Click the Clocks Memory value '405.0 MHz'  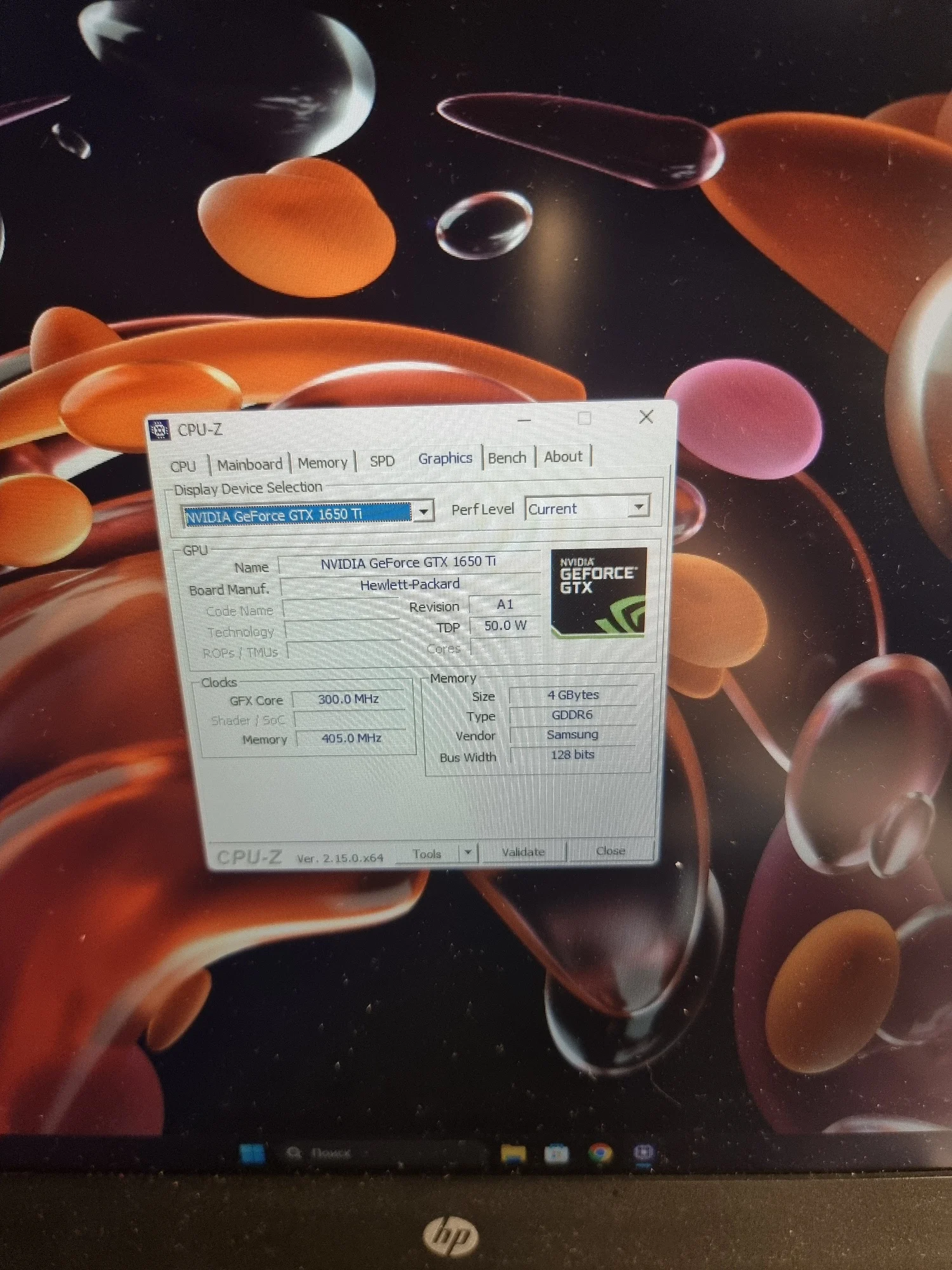(351, 738)
